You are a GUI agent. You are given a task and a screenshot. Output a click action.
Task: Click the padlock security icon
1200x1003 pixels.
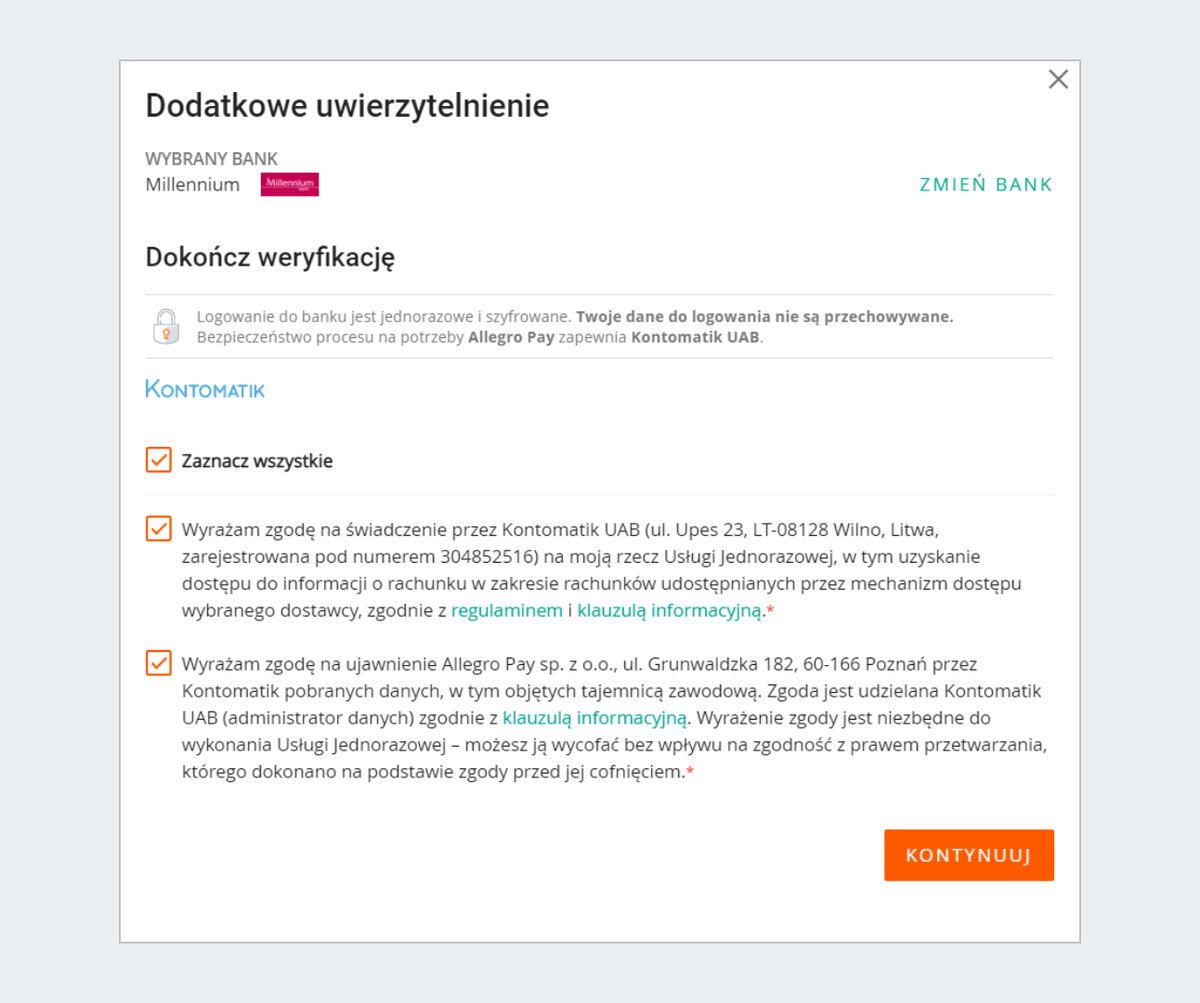[x=166, y=326]
